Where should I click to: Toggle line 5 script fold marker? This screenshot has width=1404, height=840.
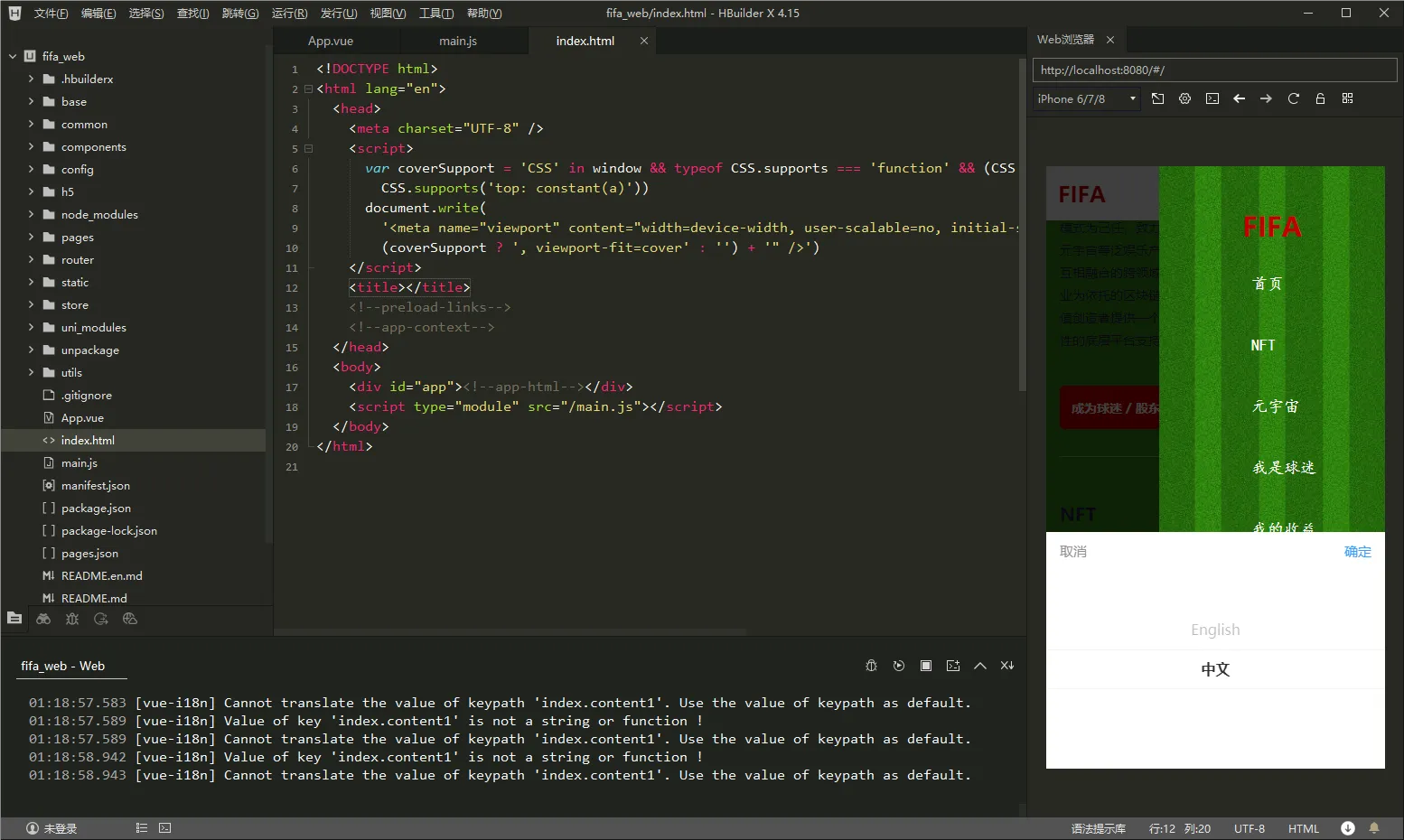(x=308, y=148)
